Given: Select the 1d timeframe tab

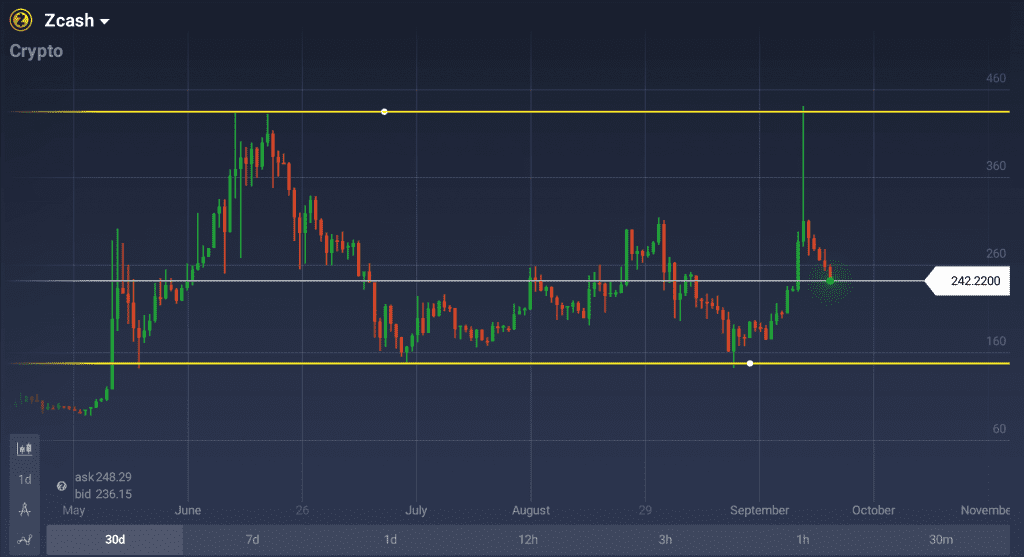Looking at the screenshot, I should click(390, 539).
